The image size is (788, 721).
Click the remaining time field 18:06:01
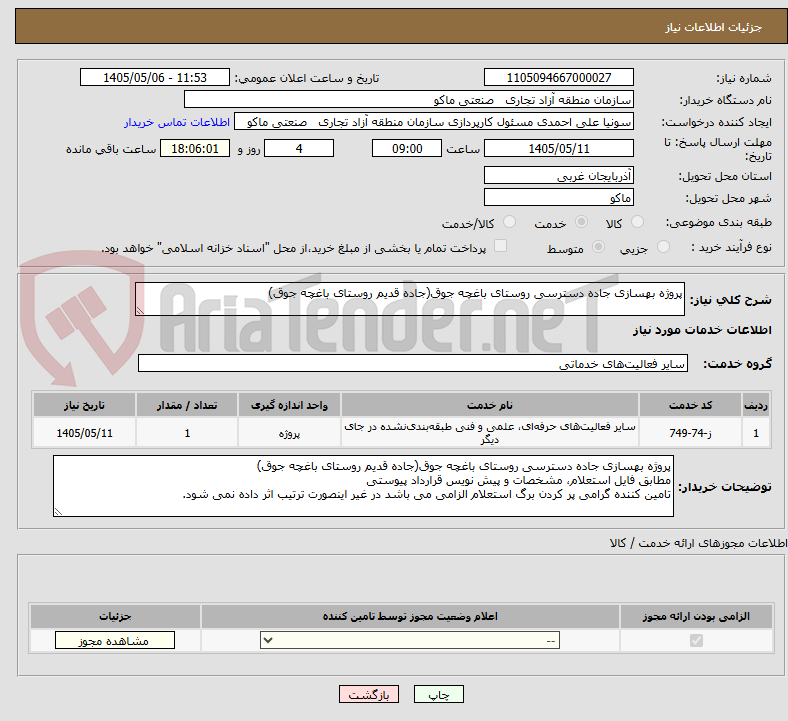pos(195,148)
